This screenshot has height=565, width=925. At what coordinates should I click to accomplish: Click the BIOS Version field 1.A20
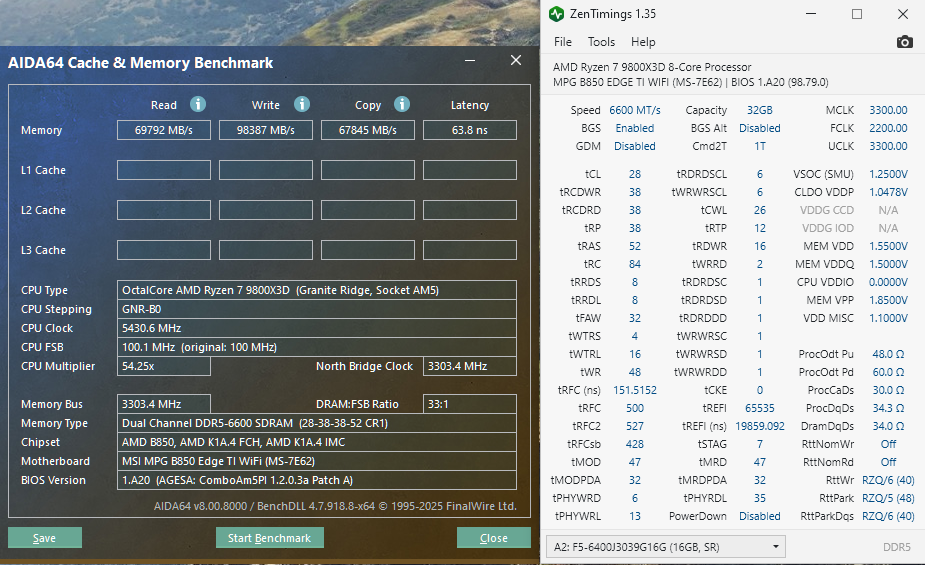pos(317,480)
